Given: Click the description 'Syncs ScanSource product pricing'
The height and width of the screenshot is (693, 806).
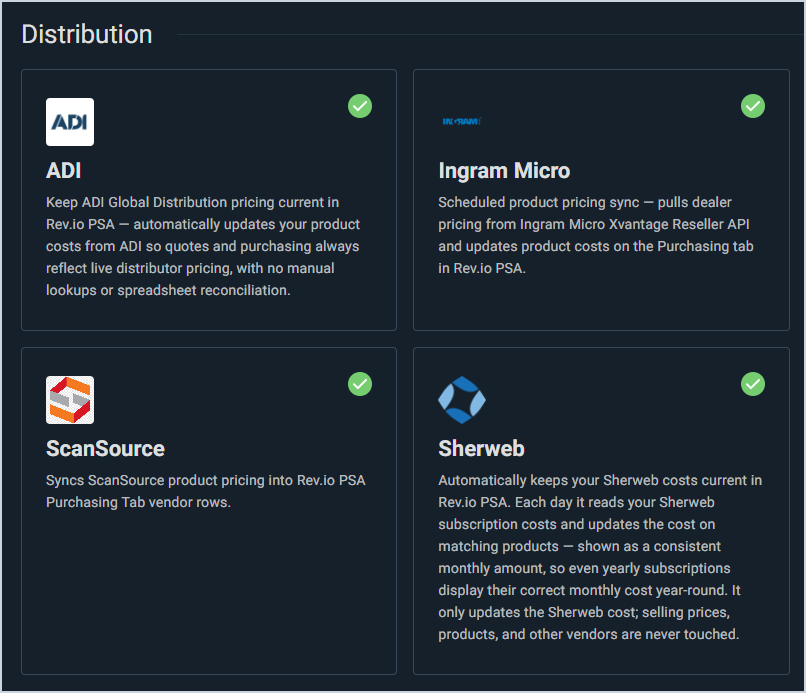Looking at the screenshot, I should pos(206,491).
